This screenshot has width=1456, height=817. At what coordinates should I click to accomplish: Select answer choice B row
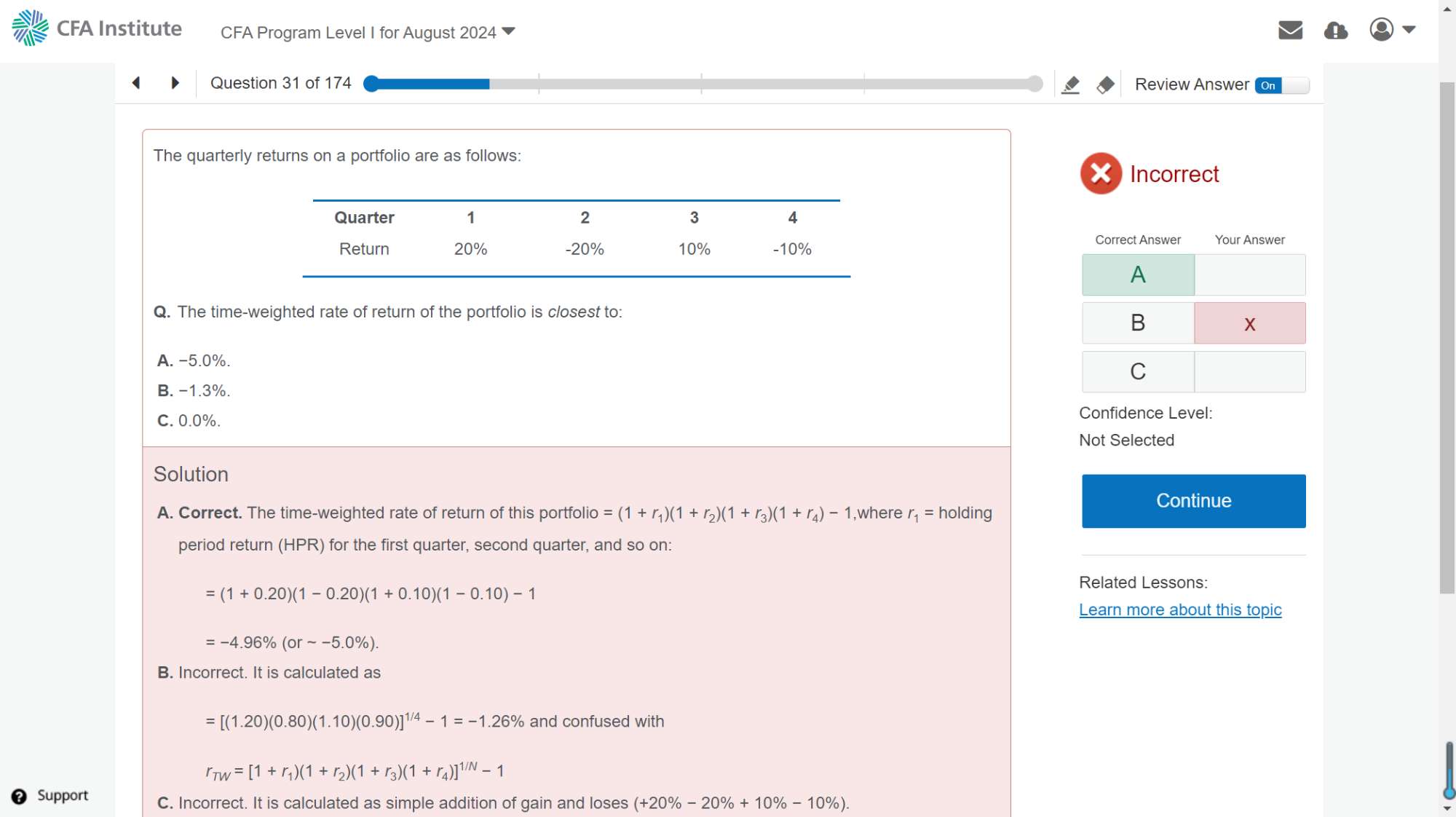pos(1138,323)
